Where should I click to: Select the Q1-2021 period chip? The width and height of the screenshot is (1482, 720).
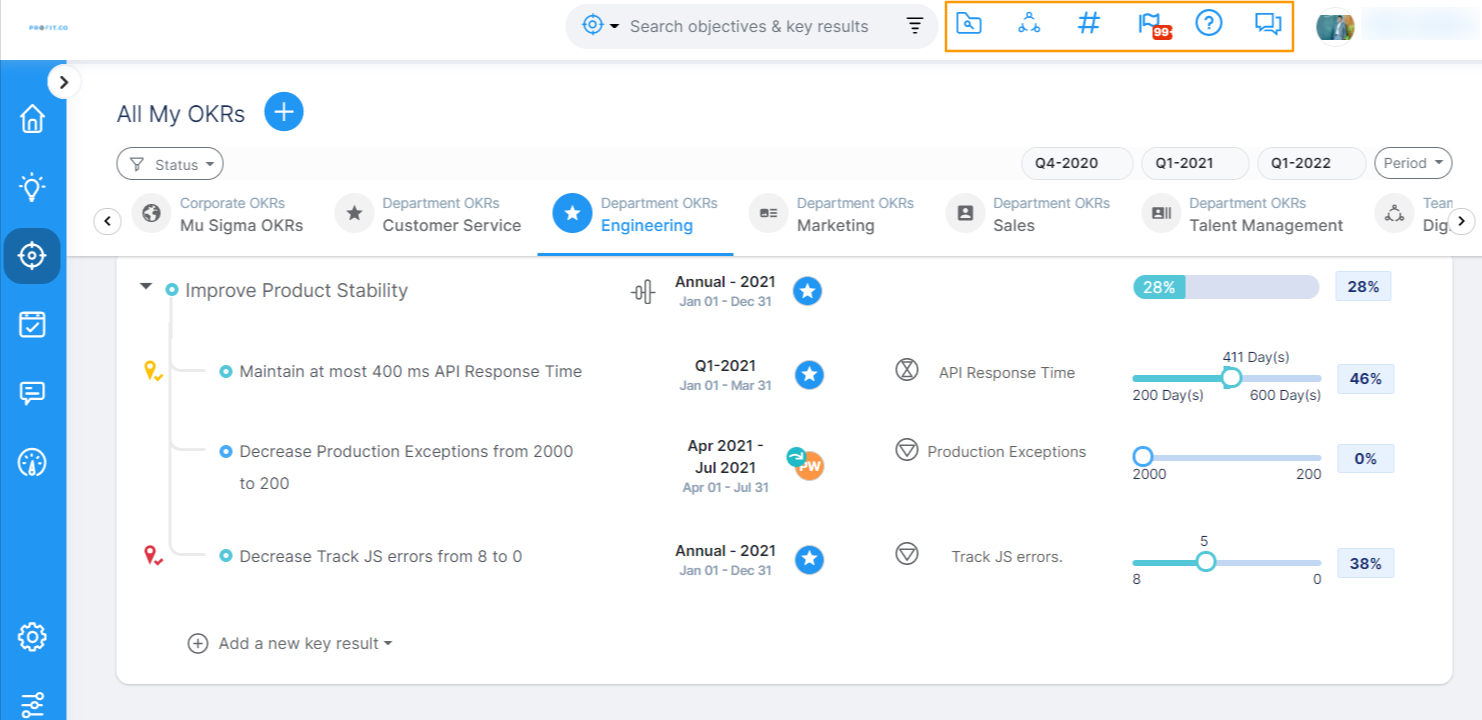click(1194, 162)
